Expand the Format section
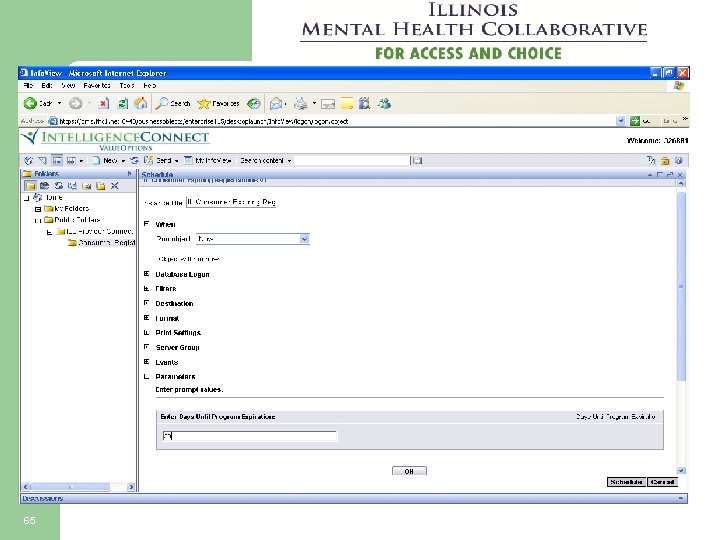The image size is (720, 540). (x=146, y=318)
